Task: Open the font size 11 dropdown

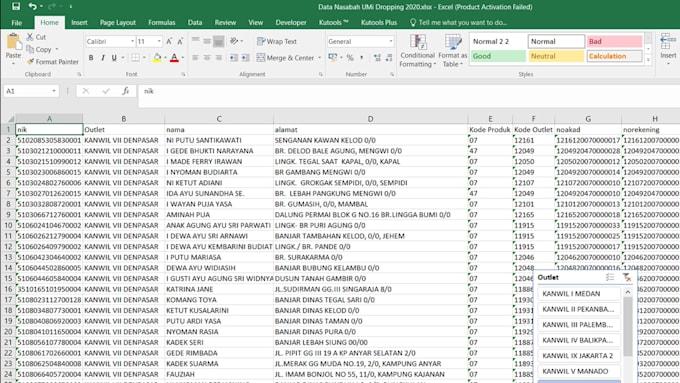Action: [x=159, y=41]
